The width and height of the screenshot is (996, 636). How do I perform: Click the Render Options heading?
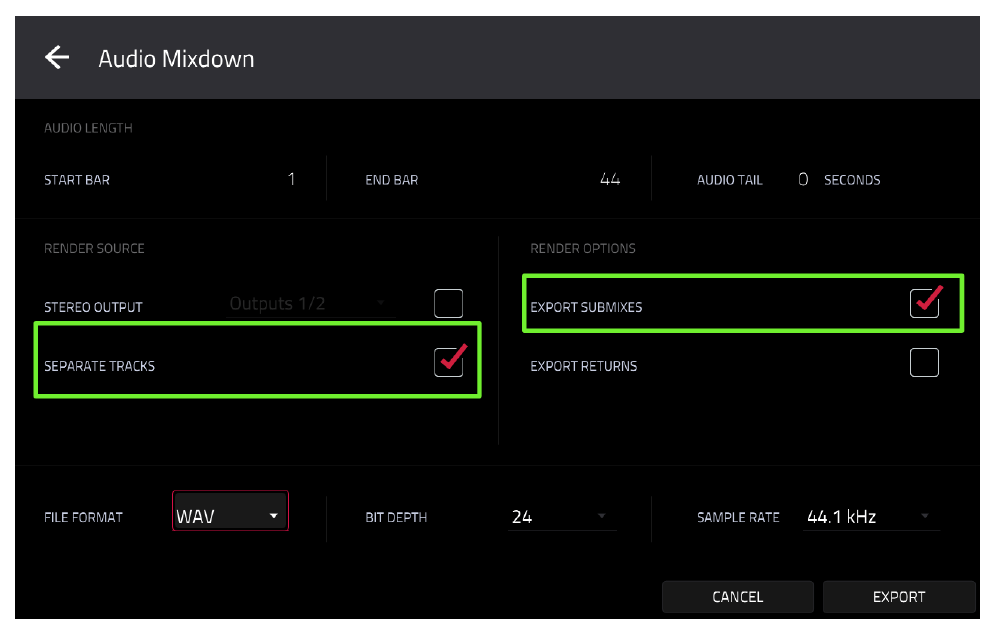point(583,248)
